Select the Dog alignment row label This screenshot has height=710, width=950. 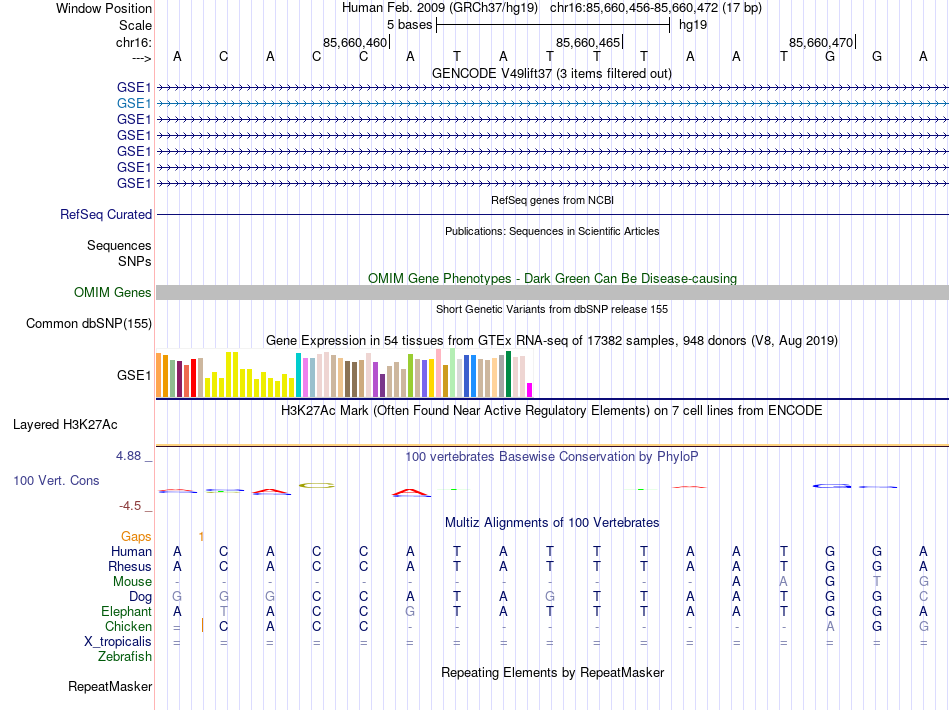point(140,597)
